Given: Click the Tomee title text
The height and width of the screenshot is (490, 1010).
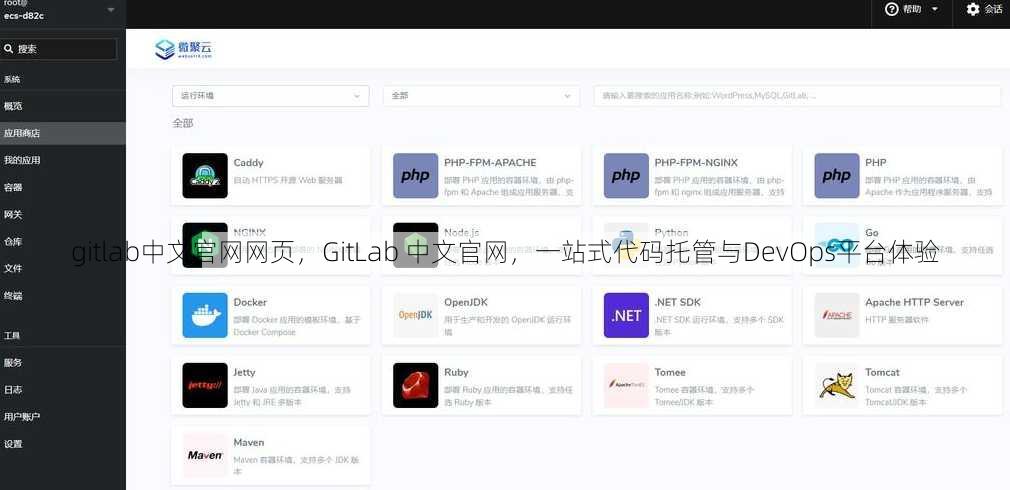Looking at the screenshot, I should 670,373.
